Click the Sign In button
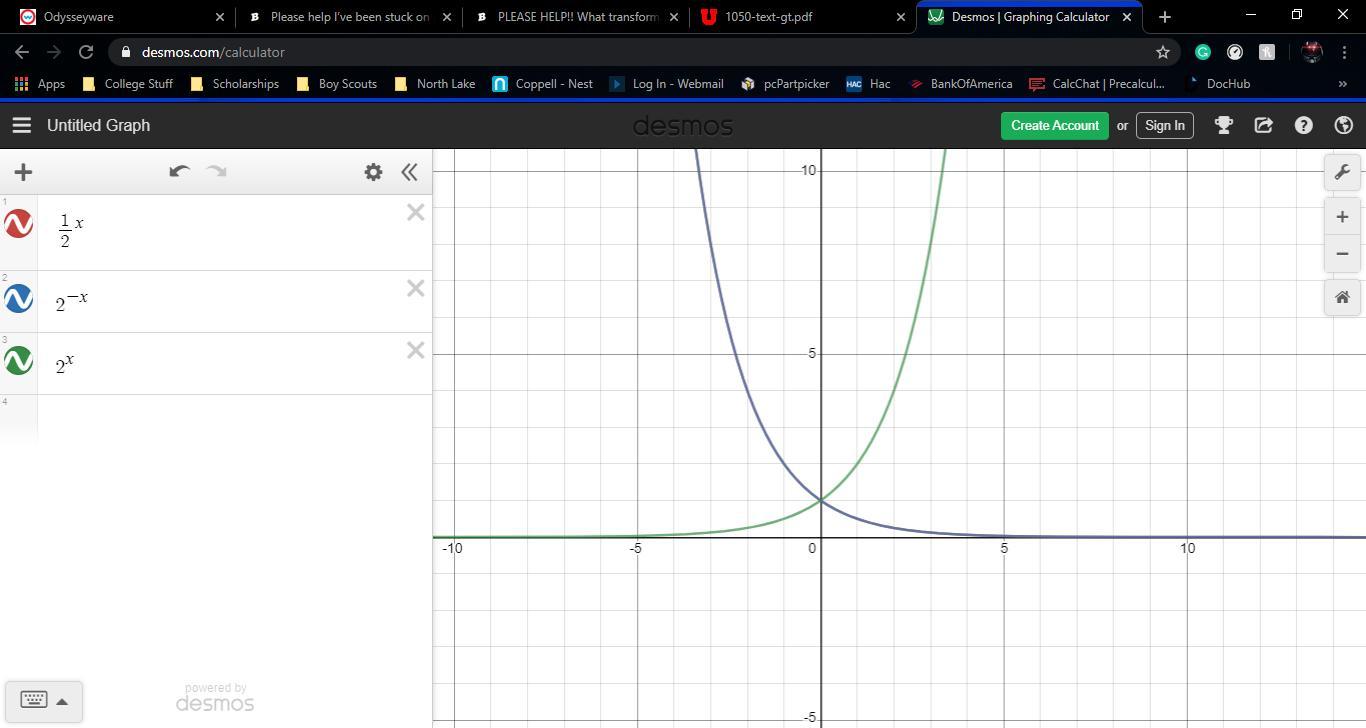 point(1165,125)
